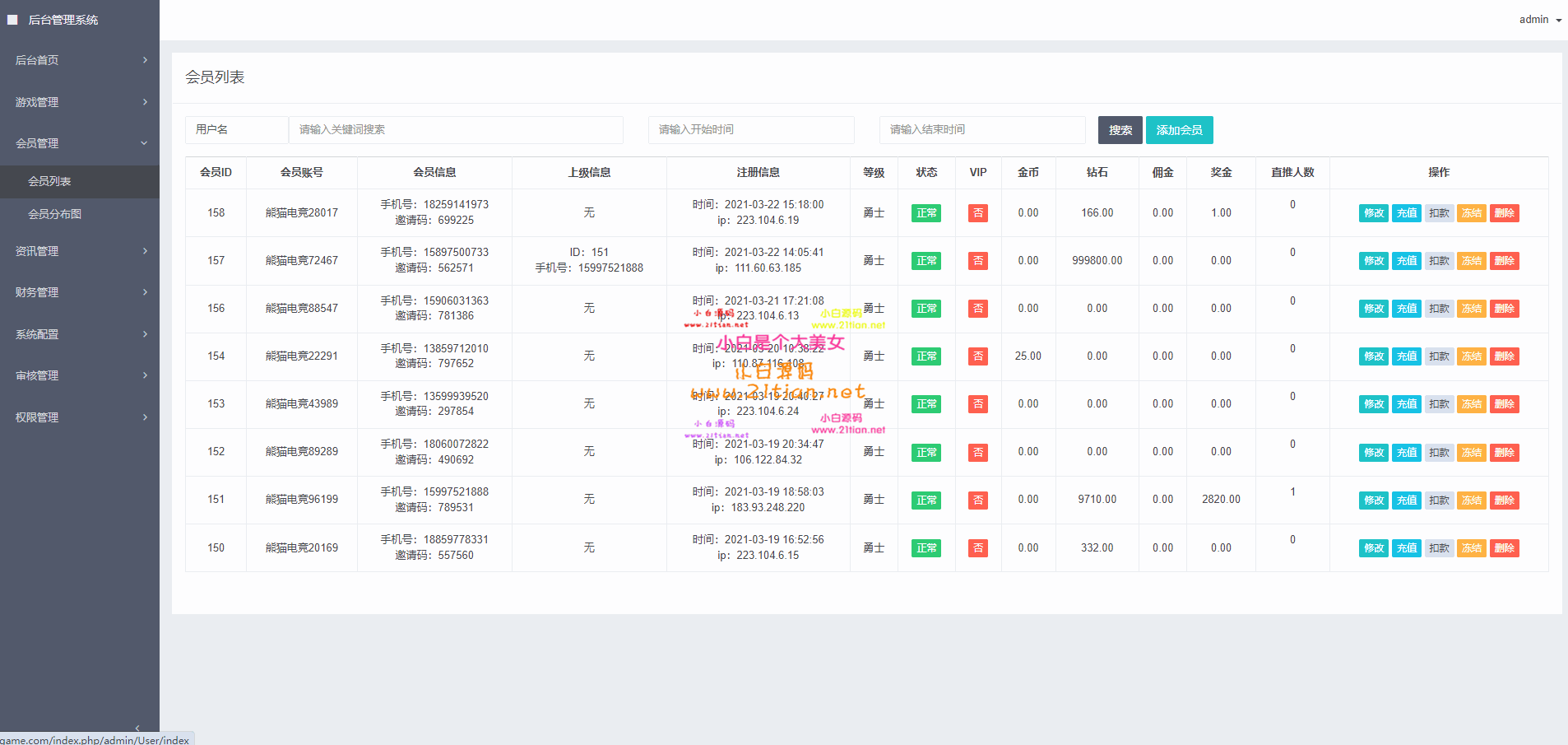Click 修改 button for member 150
1568x745 pixels.
point(1373,548)
